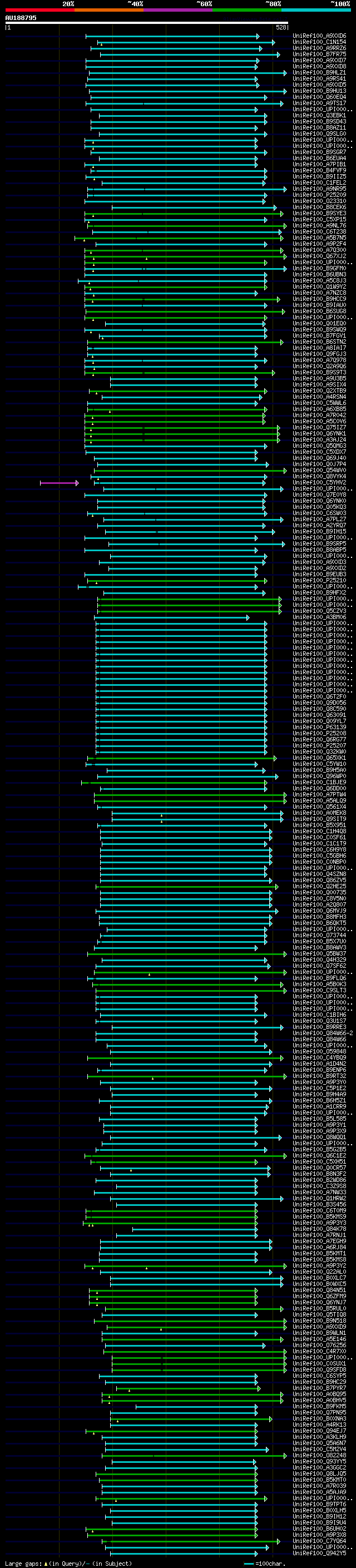The image size is (356, 1568).
Task: Select UniRef100_B9SD43 label
Action: [319, 122]
